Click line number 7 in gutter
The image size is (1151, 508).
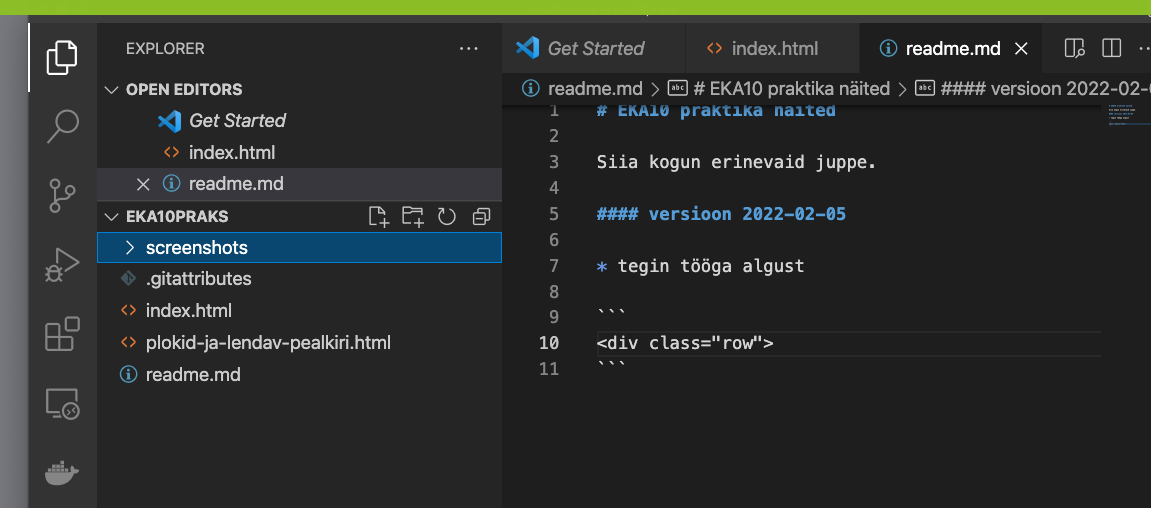coord(554,266)
